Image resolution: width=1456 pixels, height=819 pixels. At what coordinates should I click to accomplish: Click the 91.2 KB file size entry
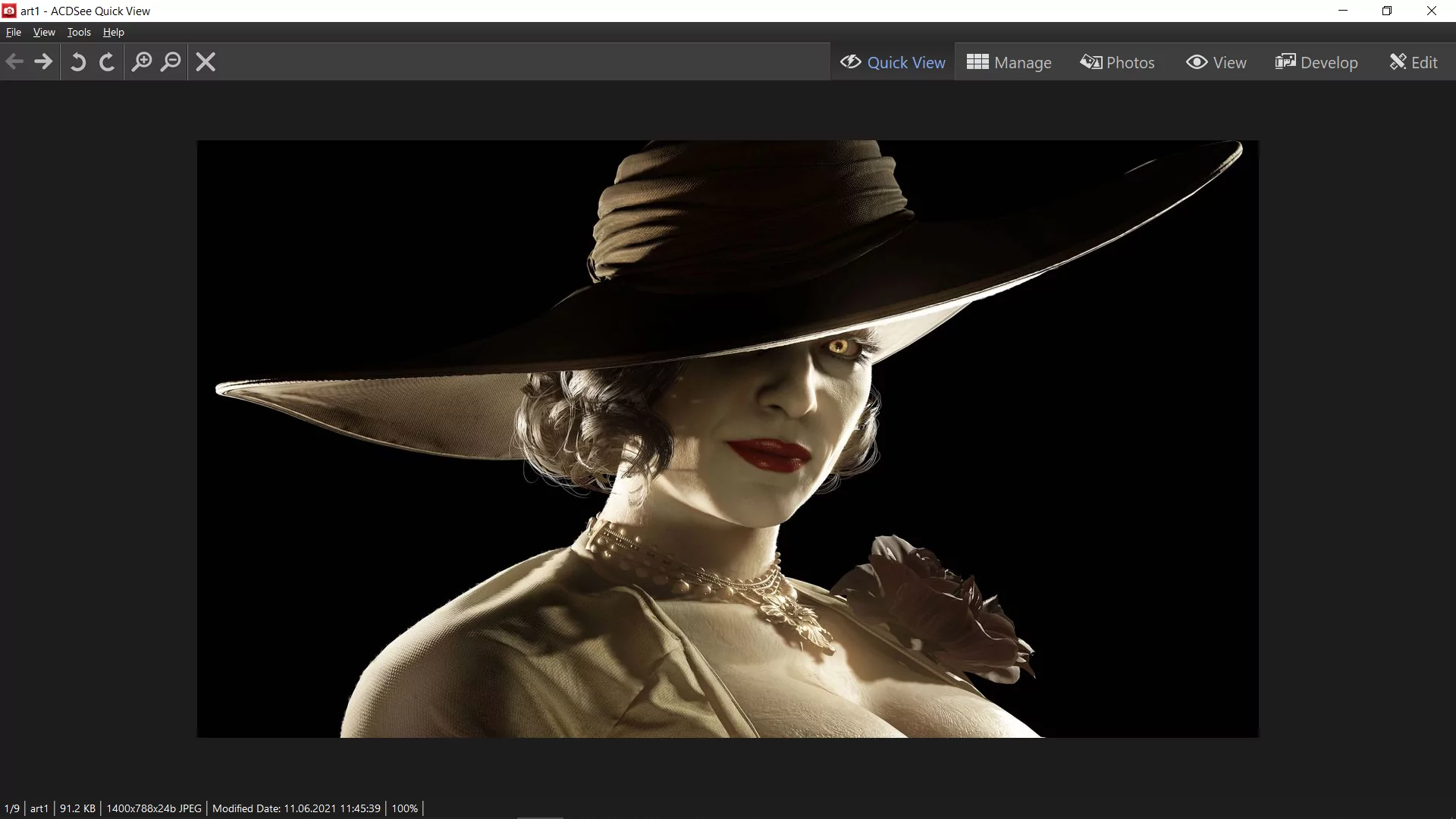coord(77,808)
